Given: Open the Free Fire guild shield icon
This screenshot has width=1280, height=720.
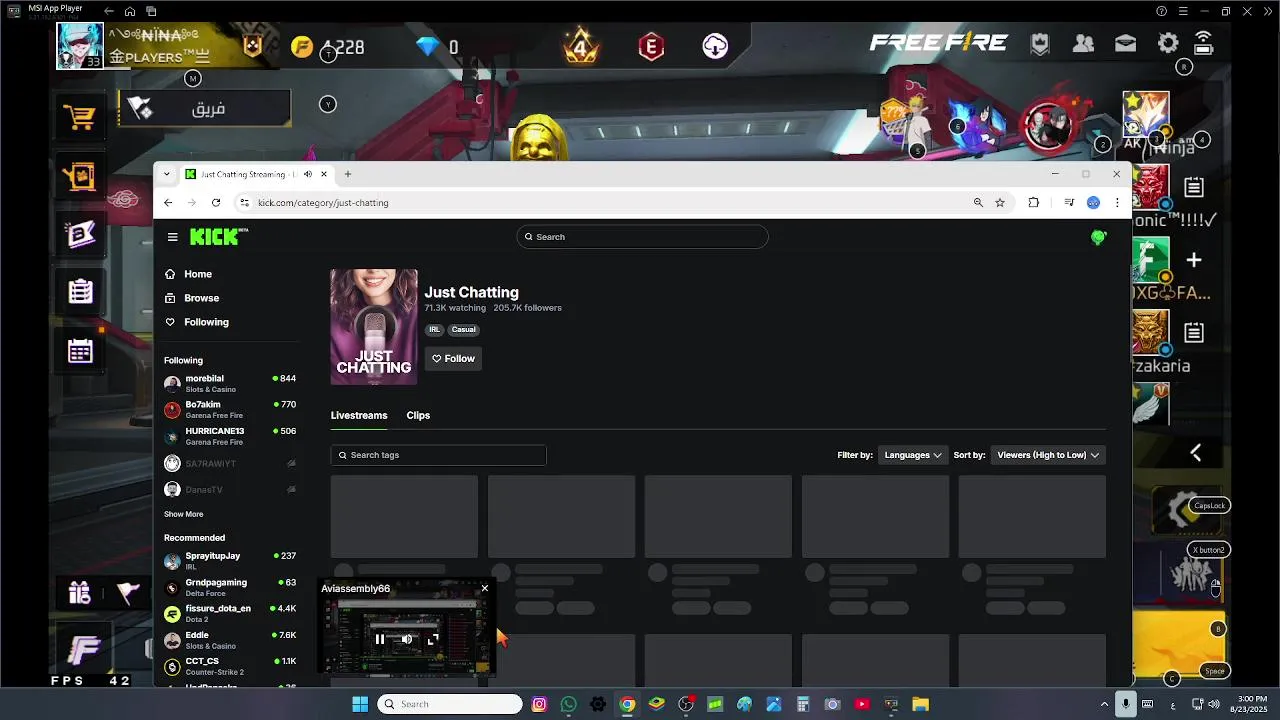Looking at the screenshot, I should click(1040, 43).
